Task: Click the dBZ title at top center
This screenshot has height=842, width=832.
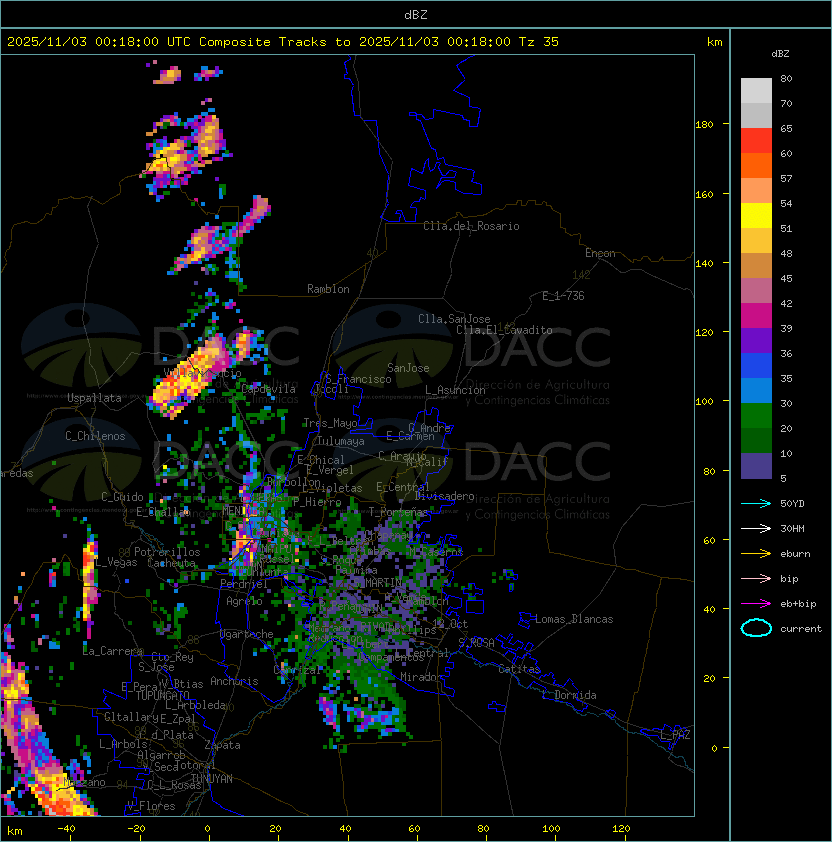Action: (x=416, y=15)
